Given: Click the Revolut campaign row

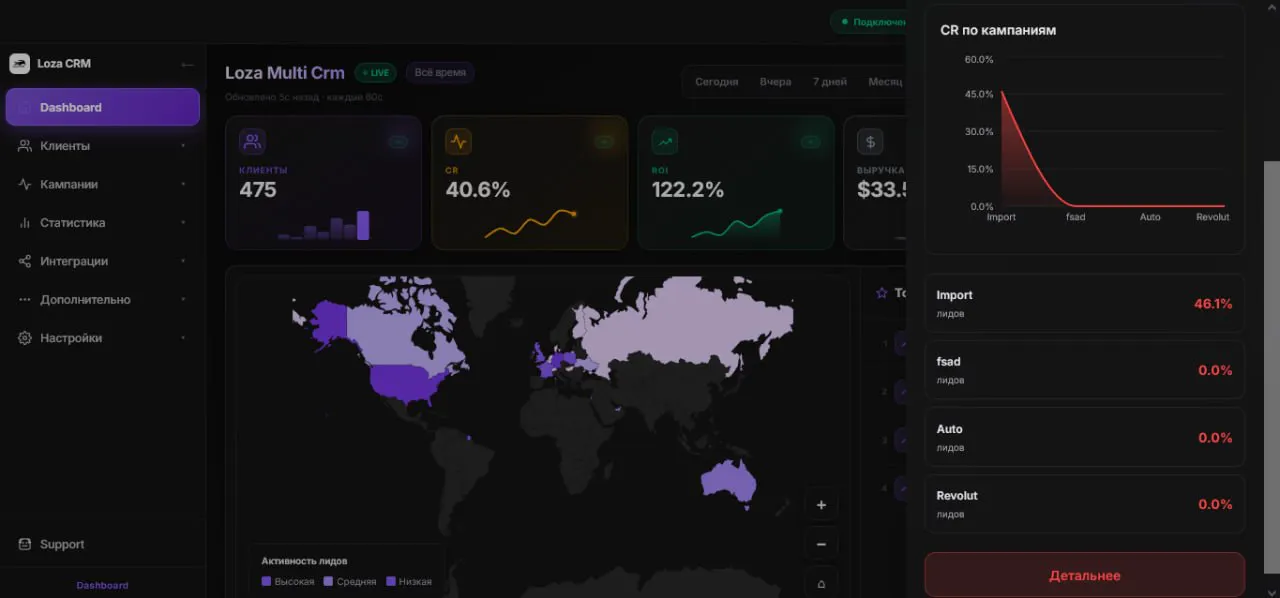Looking at the screenshot, I should click(1084, 504).
